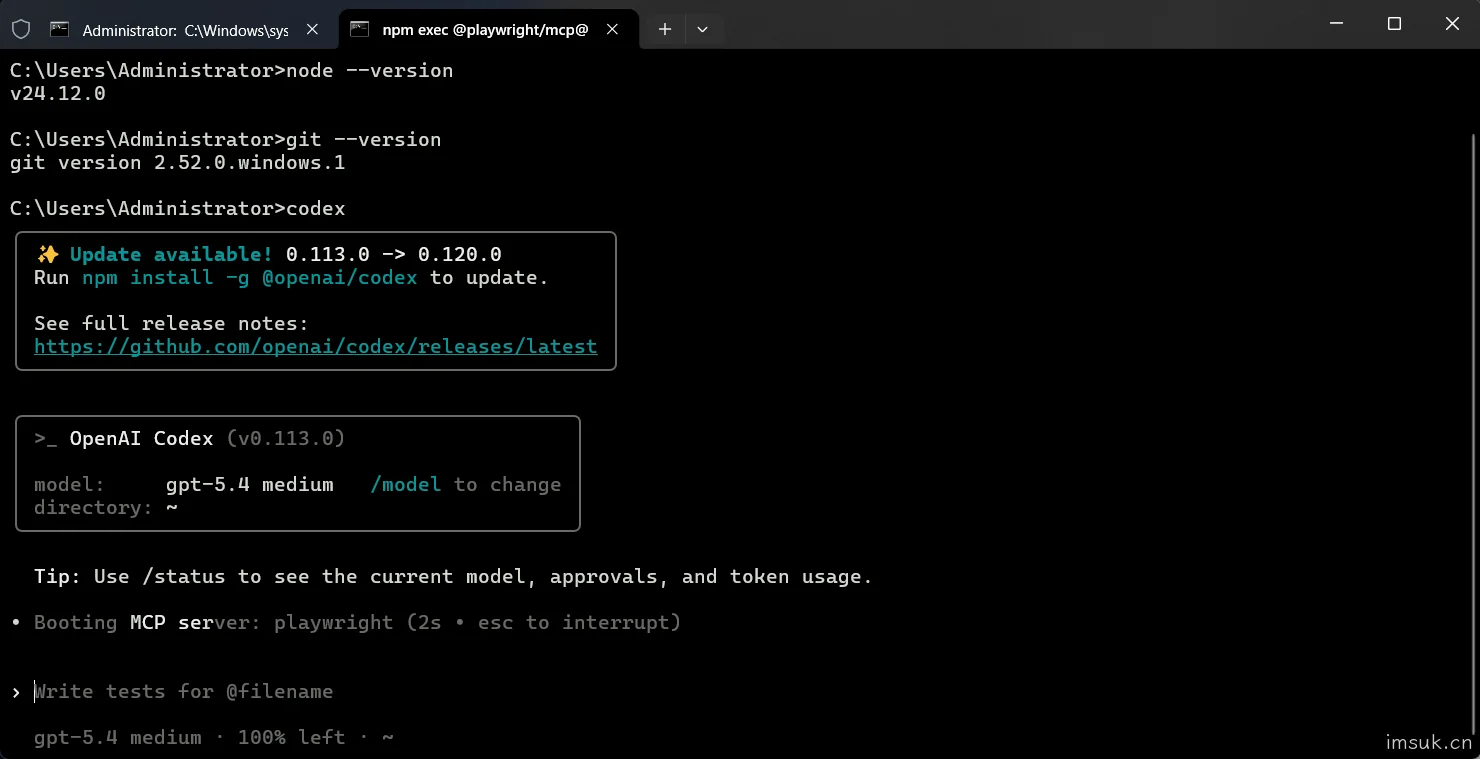Close the Administrator: C:\Windows tab
Image resolution: width=1480 pixels, height=759 pixels.
[x=312, y=30]
